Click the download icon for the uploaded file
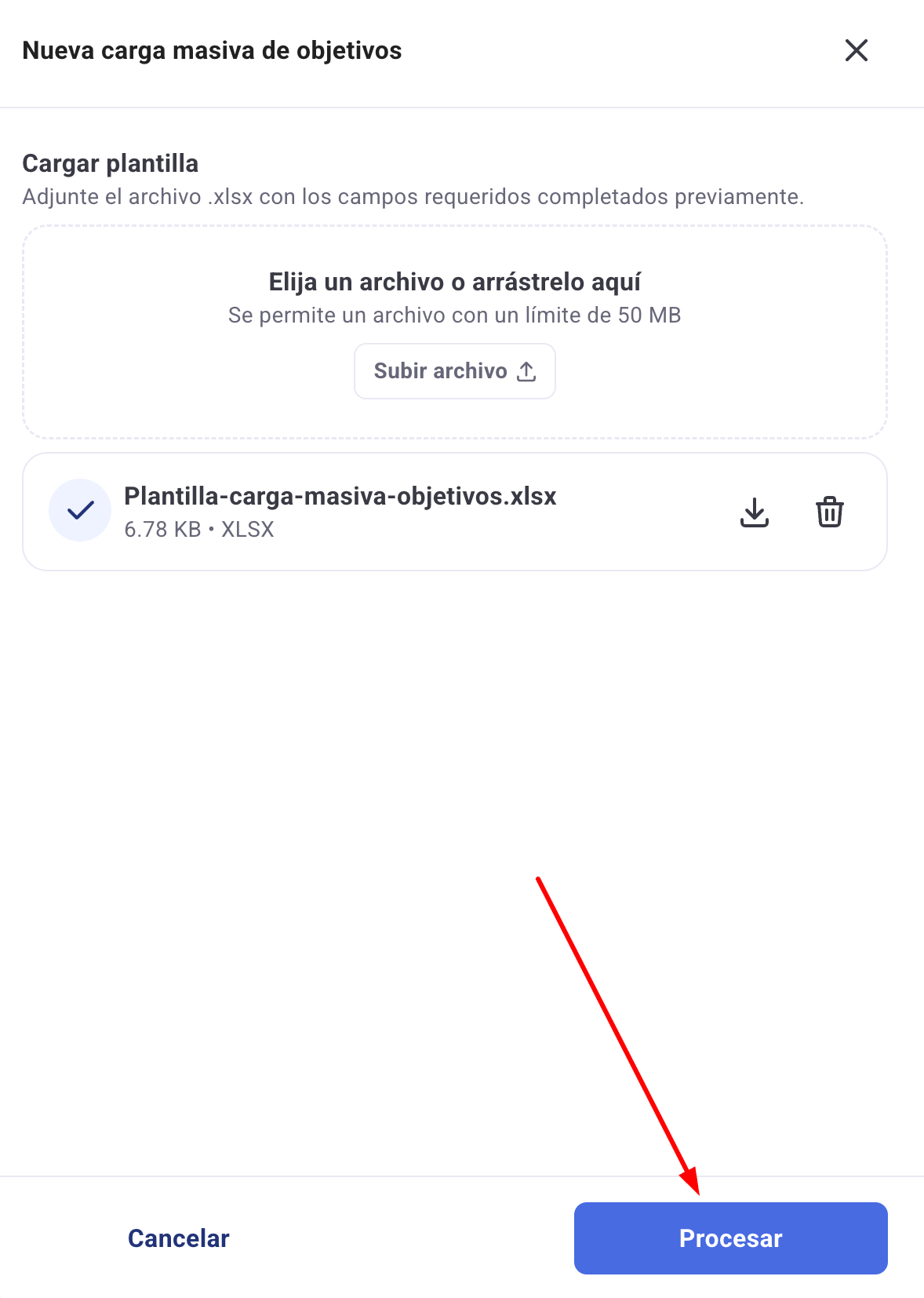Viewport: 924px width, 1298px height. (755, 512)
